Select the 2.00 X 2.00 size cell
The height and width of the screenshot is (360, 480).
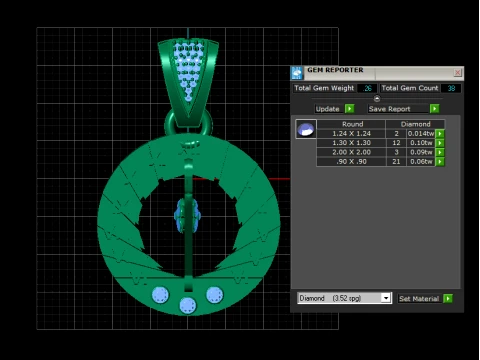click(351, 152)
